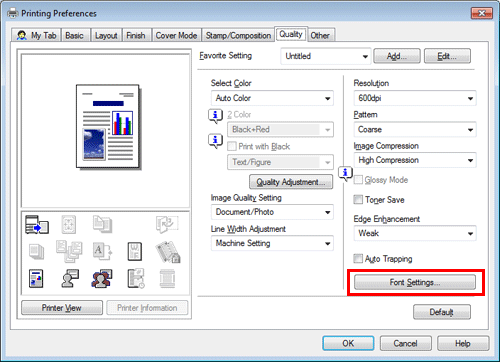Switch to the My Tab tab

point(36,35)
